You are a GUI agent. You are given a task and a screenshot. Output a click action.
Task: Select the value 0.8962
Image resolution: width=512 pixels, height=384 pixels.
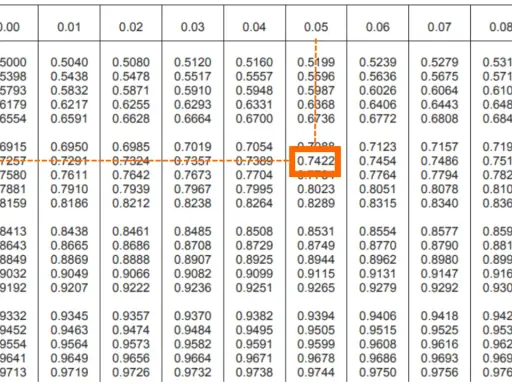click(378, 260)
